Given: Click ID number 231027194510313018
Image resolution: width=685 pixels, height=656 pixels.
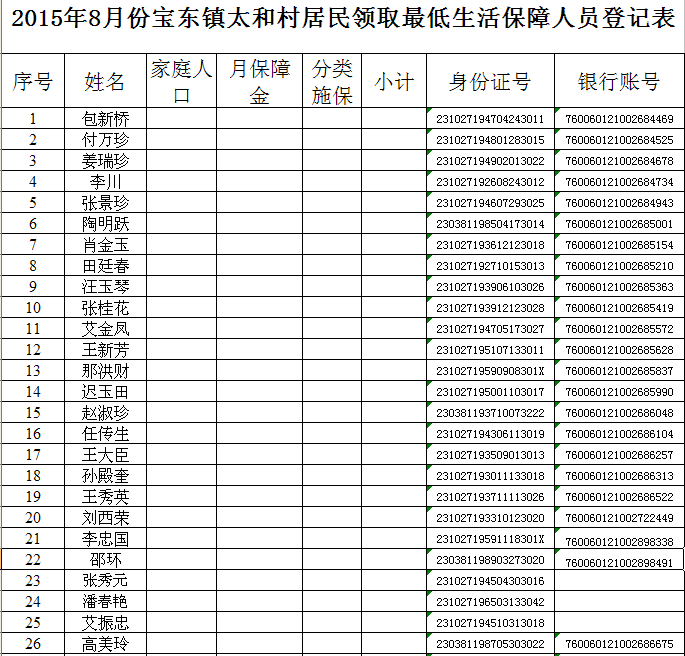Looking at the screenshot, I should coord(490,623).
